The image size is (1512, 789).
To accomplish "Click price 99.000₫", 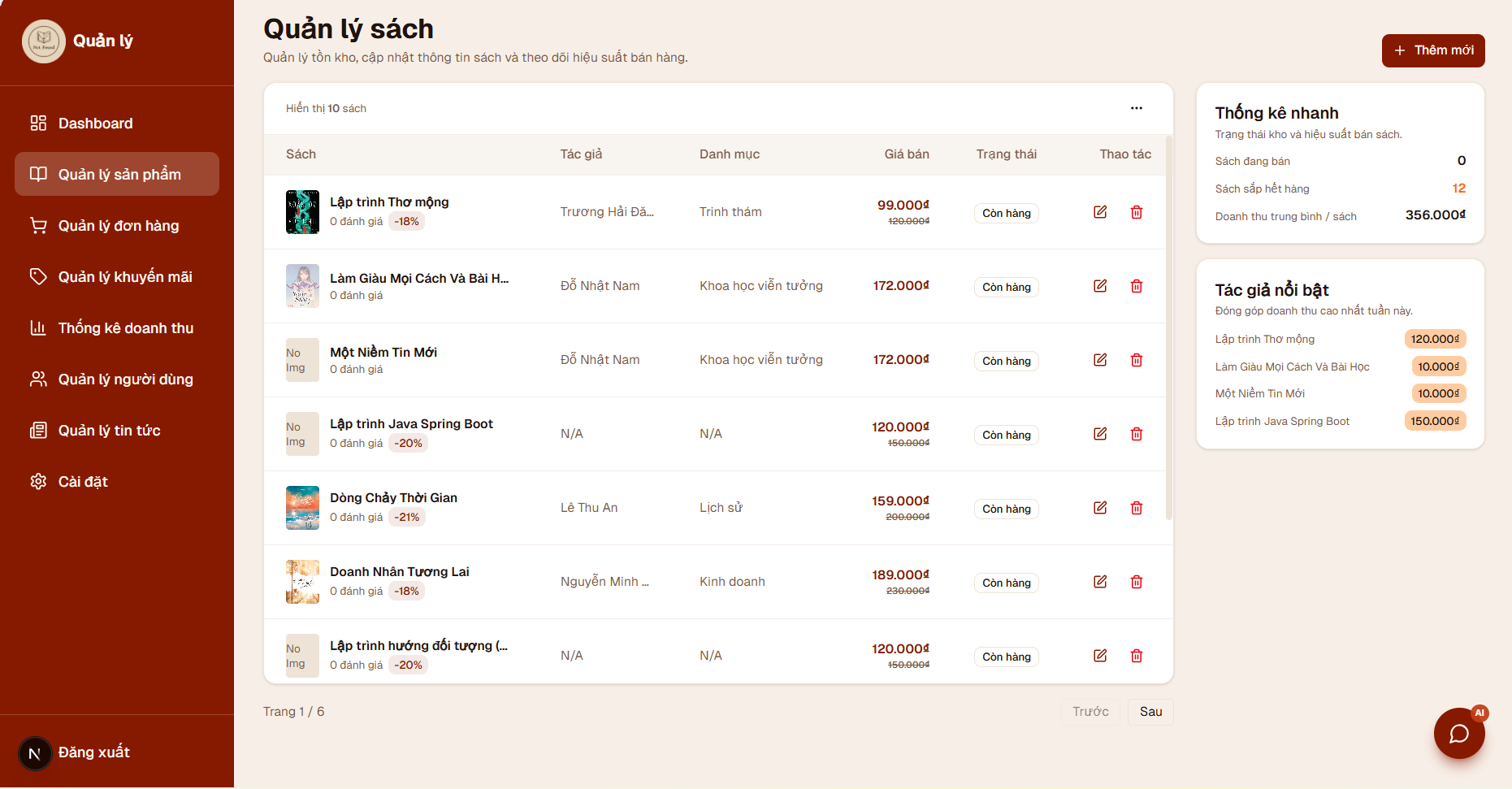I will coord(903,205).
